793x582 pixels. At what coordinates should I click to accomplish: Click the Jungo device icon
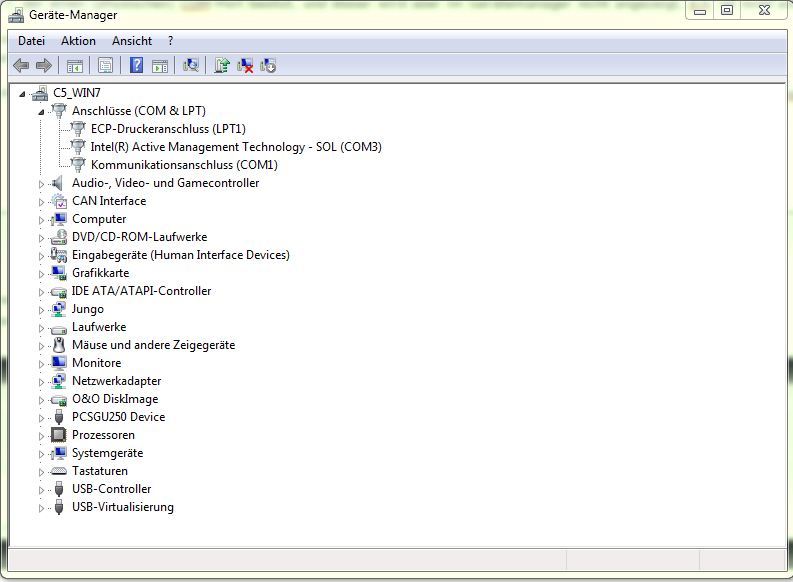(59, 309)
